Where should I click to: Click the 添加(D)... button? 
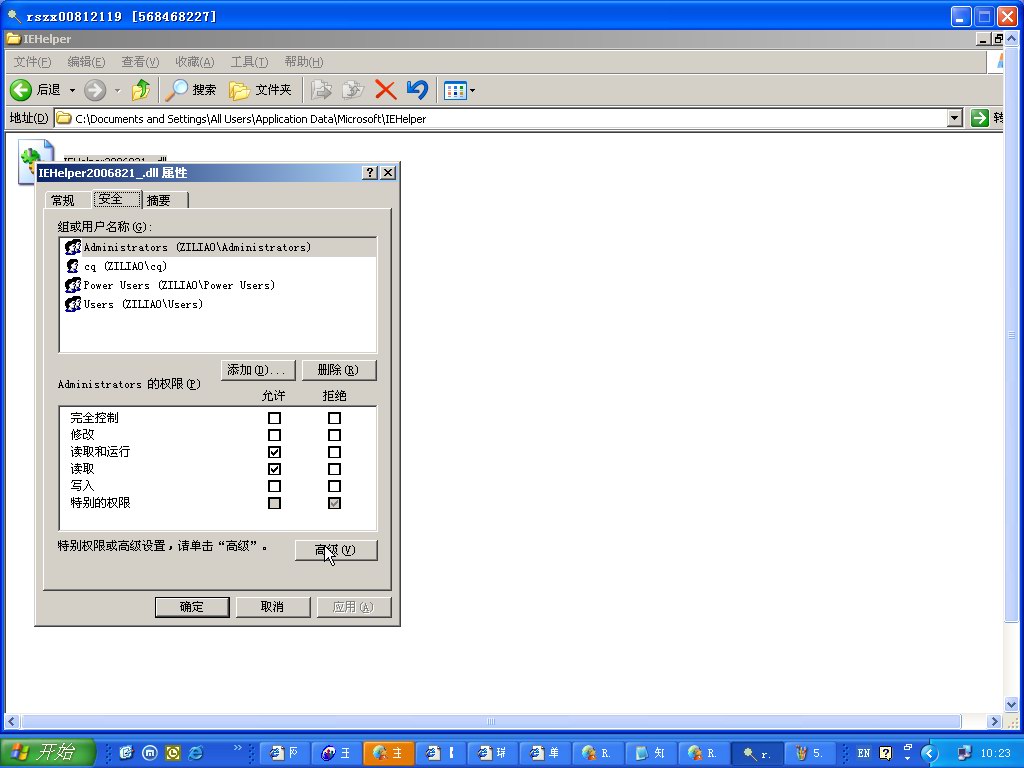(258, 370)
